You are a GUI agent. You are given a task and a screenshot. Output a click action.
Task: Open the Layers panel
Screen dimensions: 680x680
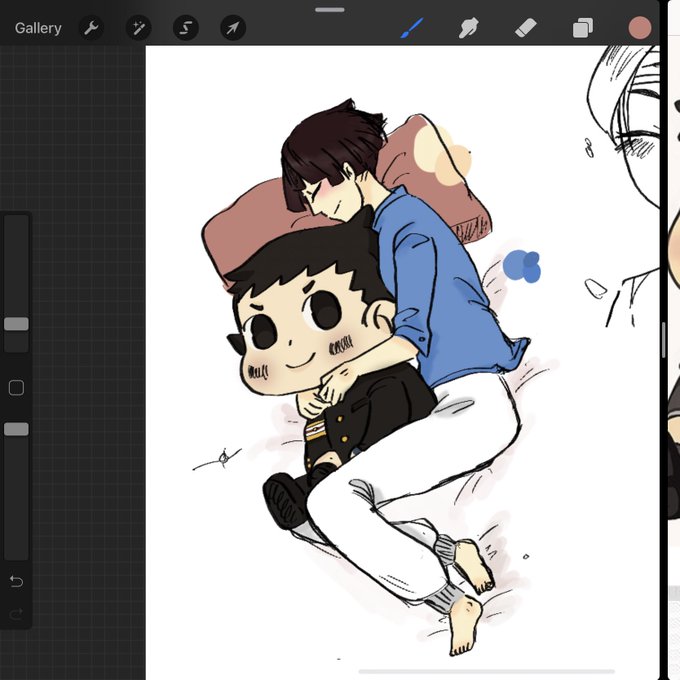pyautogui.click(x=583, y=28)
